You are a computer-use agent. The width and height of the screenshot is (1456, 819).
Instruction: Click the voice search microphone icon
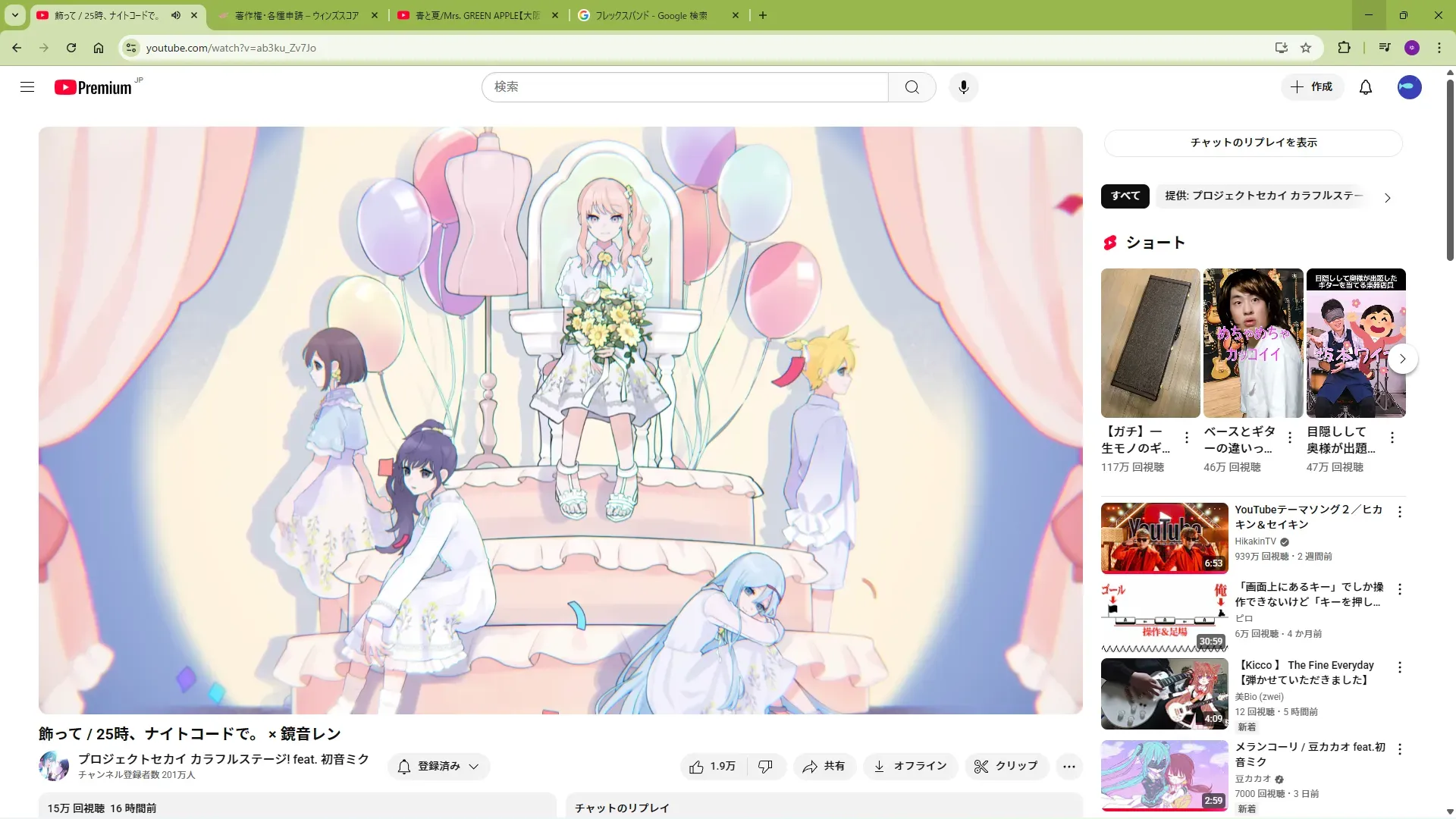tap(963, 87)
